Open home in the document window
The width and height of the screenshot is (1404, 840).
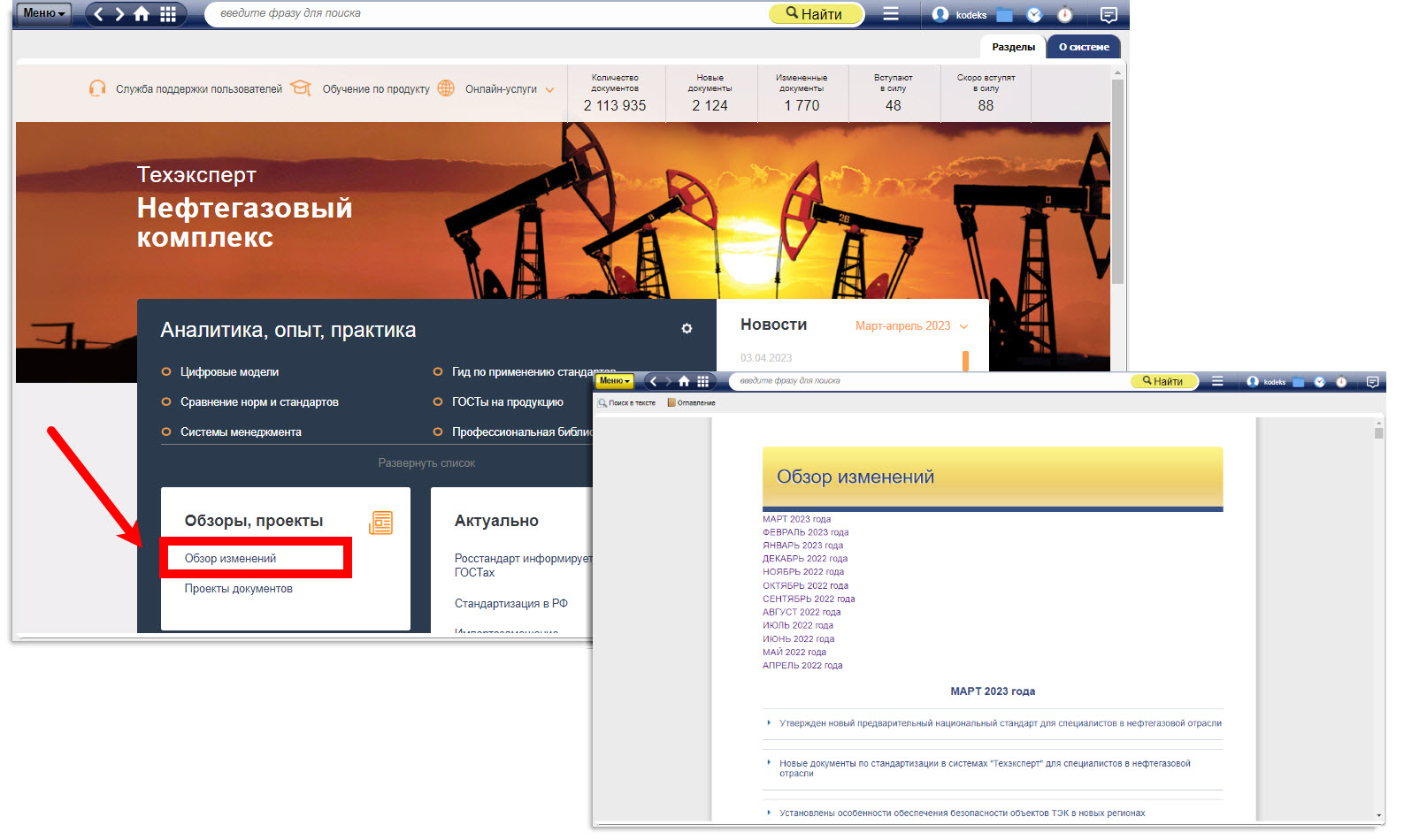click(x=684, y=381)
